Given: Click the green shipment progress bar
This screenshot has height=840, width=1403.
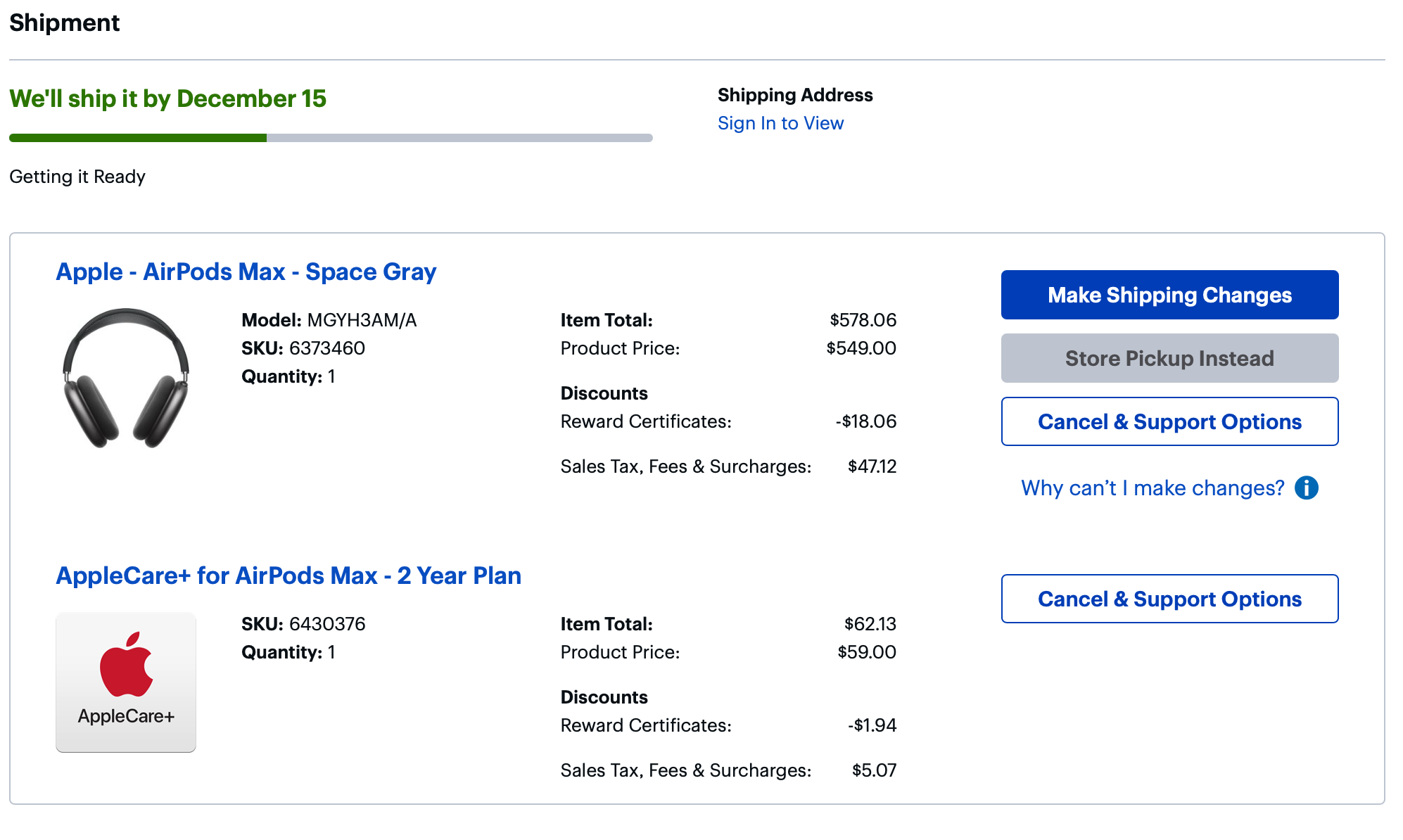Looking at the screenshot, I should (x=138, y=138).
